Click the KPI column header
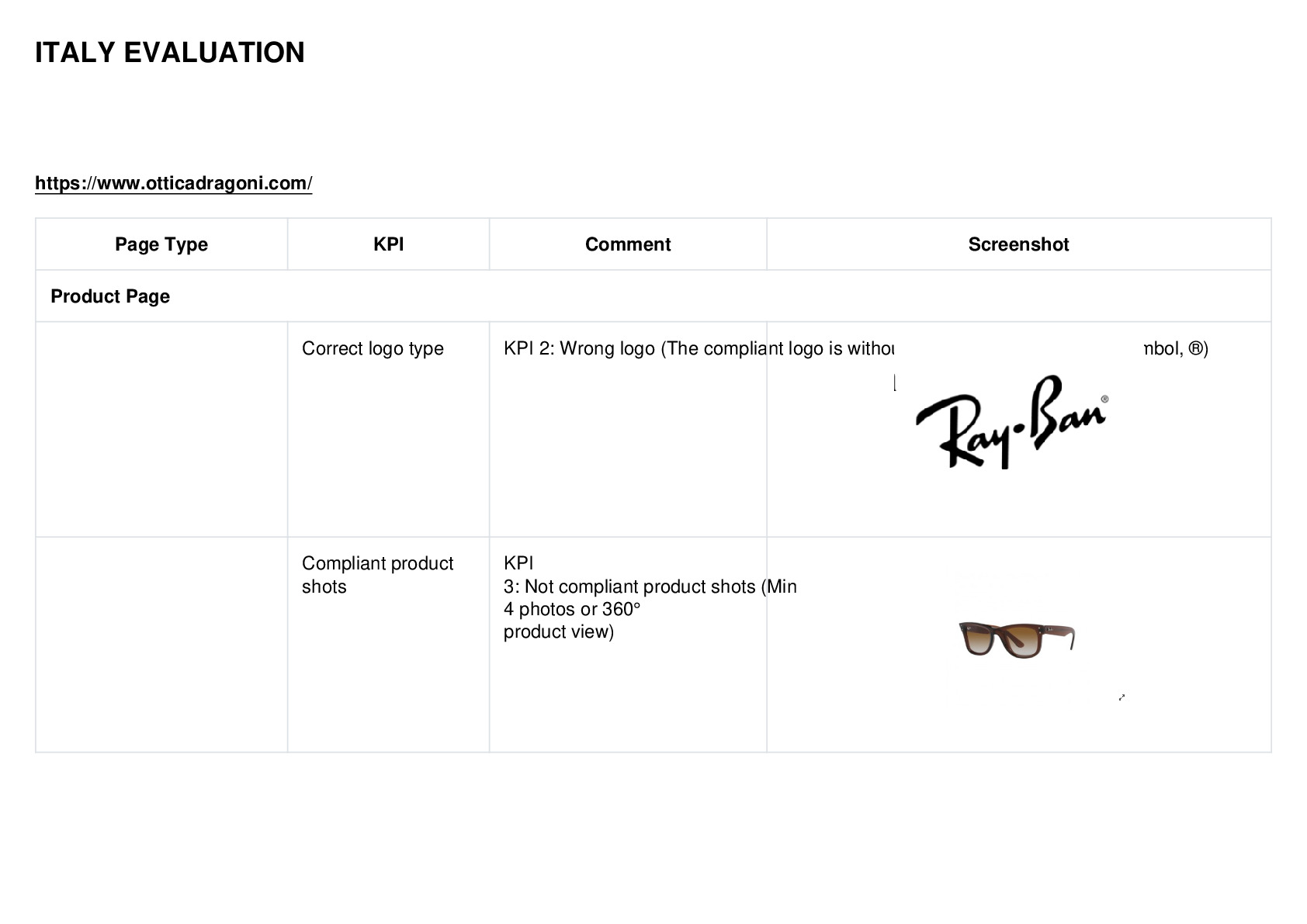This screenshot has height=924, width=1307. coord(388,244)
